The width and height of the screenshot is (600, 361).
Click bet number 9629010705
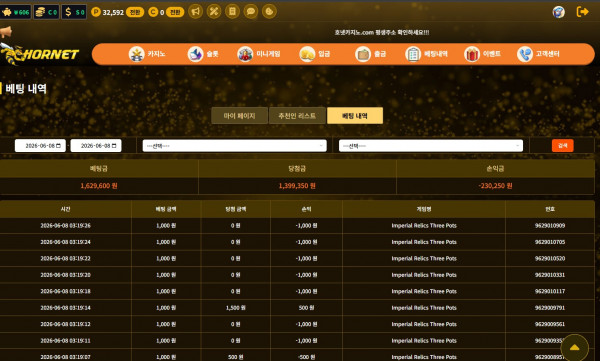click(550, 242)
